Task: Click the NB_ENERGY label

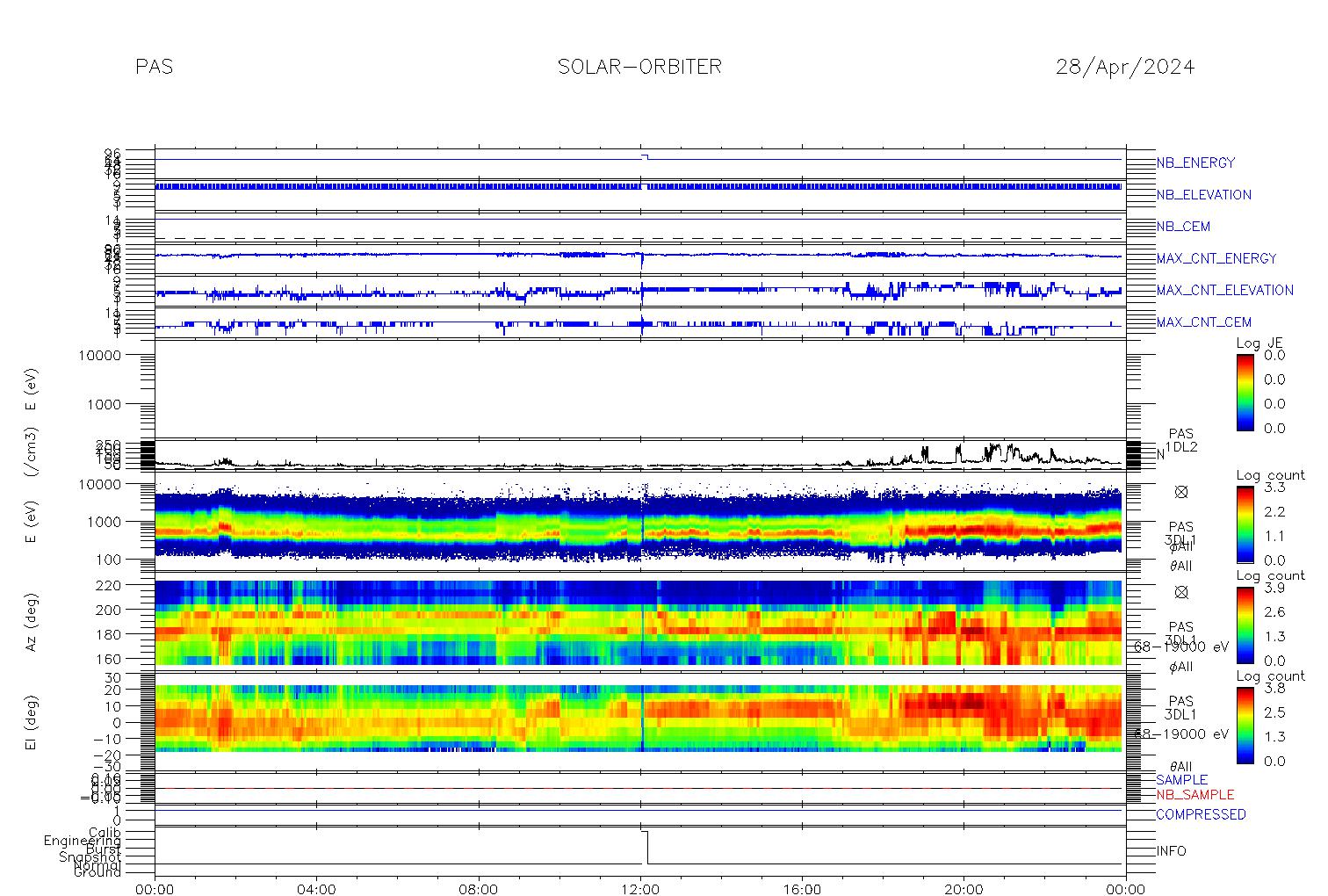Action: coord(1195,163)
